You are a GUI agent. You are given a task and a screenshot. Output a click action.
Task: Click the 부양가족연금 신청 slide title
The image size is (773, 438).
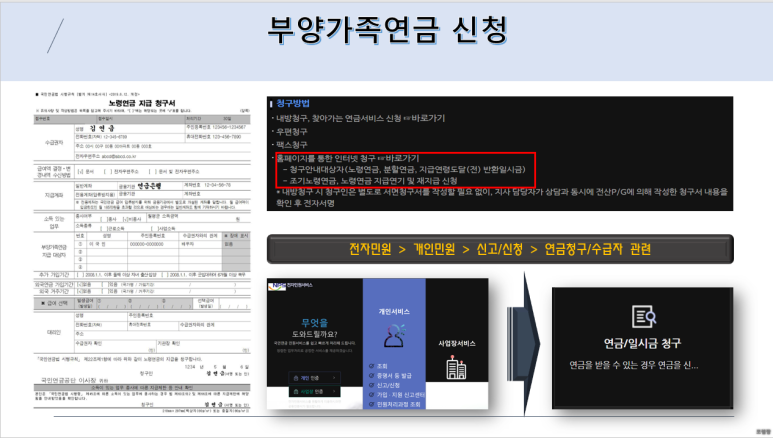[387, 30]
